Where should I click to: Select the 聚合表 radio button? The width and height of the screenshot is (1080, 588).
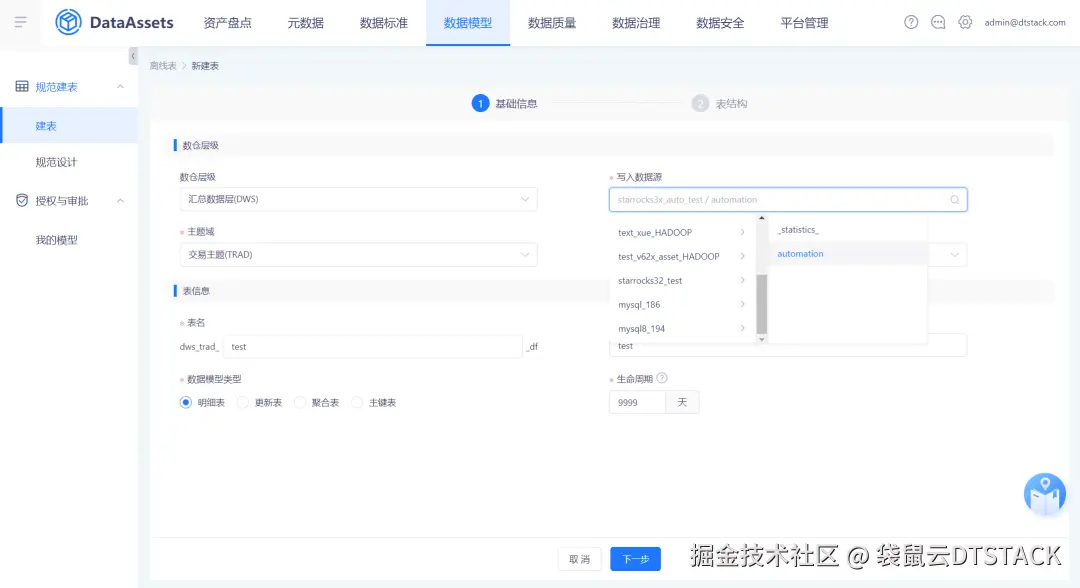tap(300, 402)
